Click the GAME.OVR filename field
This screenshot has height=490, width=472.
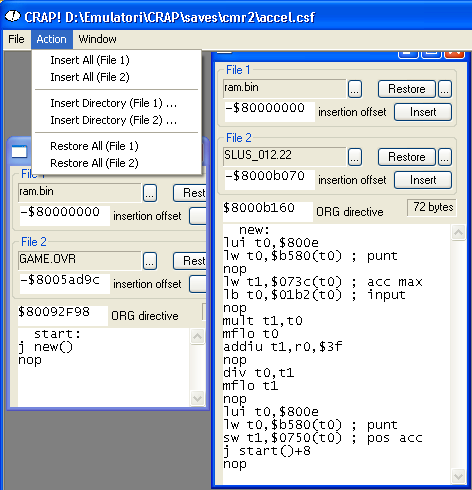pos(80,260)
